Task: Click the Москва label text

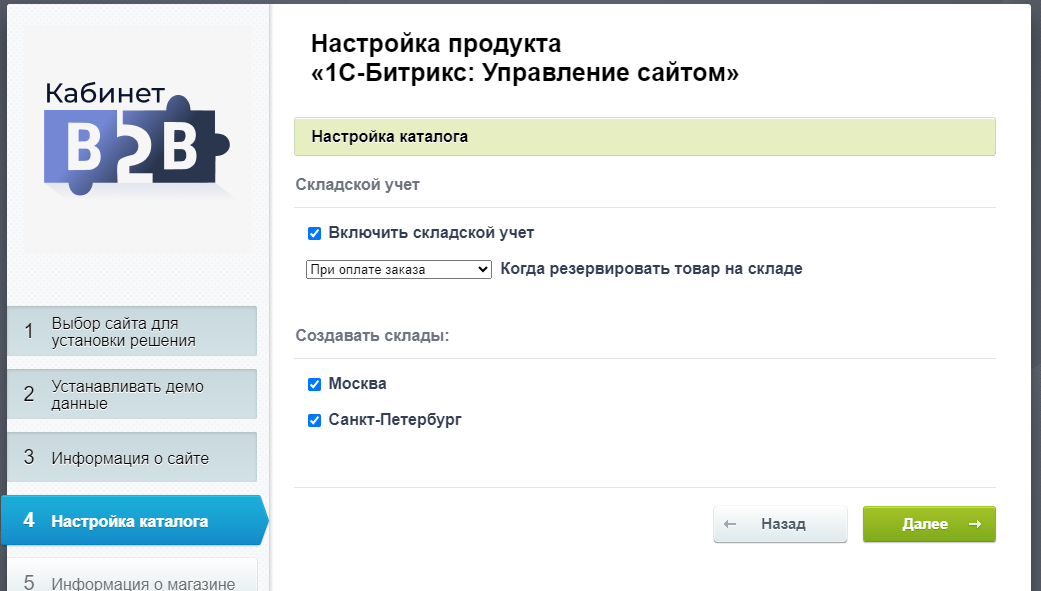Action: click(x=357, y=384)
